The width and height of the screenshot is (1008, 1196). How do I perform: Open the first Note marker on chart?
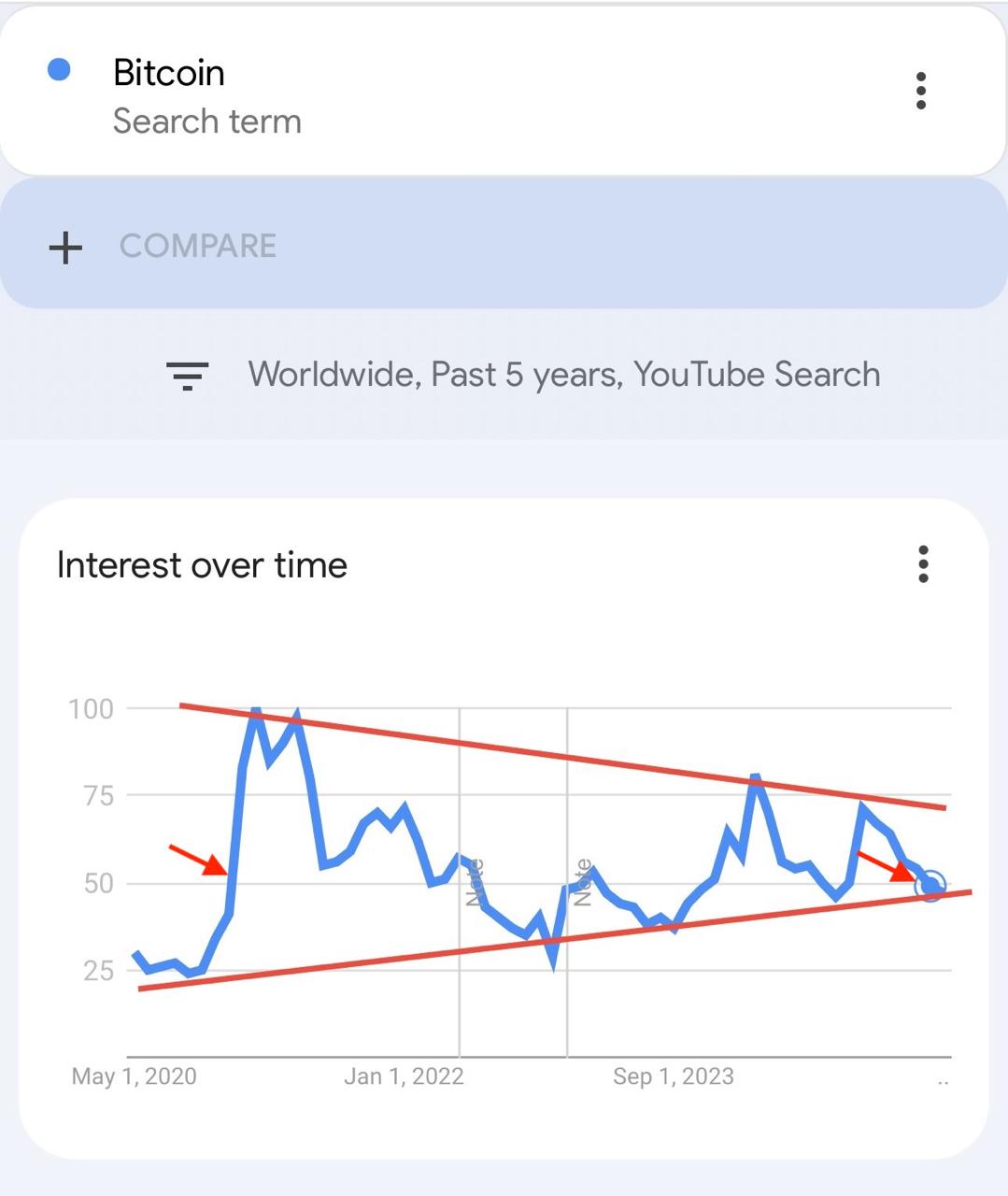point(474,883)
